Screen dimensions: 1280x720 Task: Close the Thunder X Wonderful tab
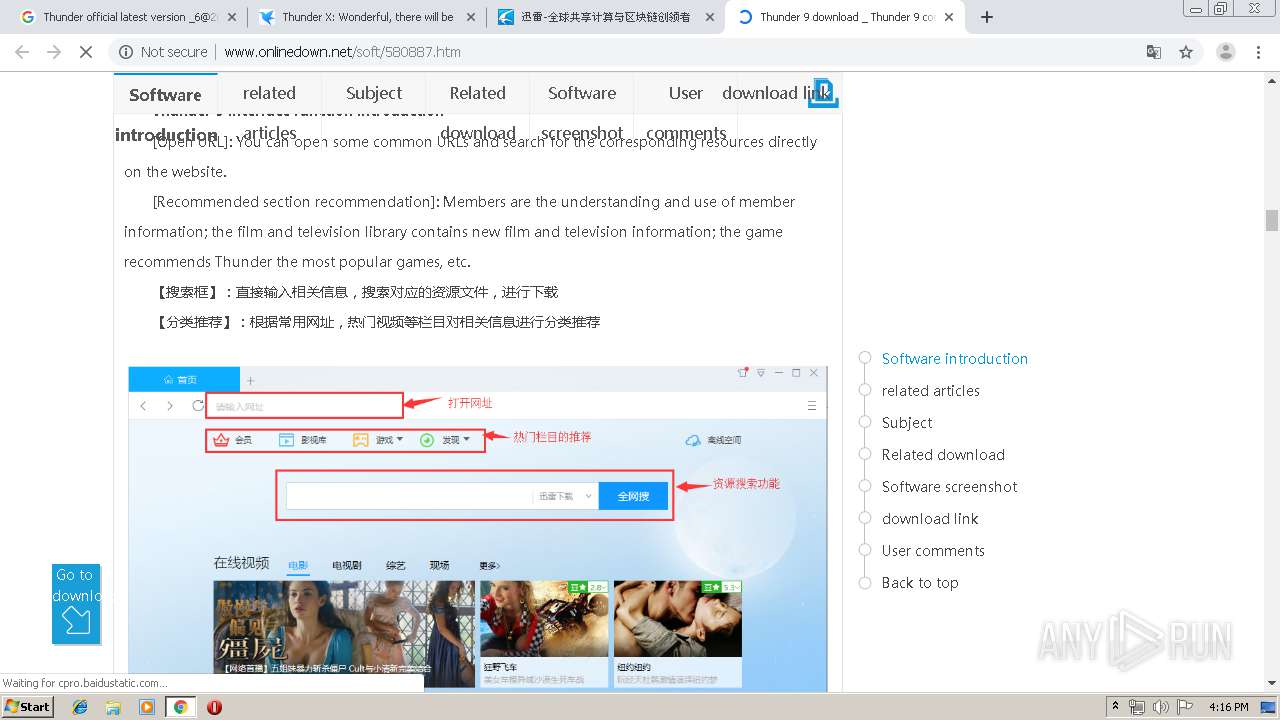click(x=471, y=17)
